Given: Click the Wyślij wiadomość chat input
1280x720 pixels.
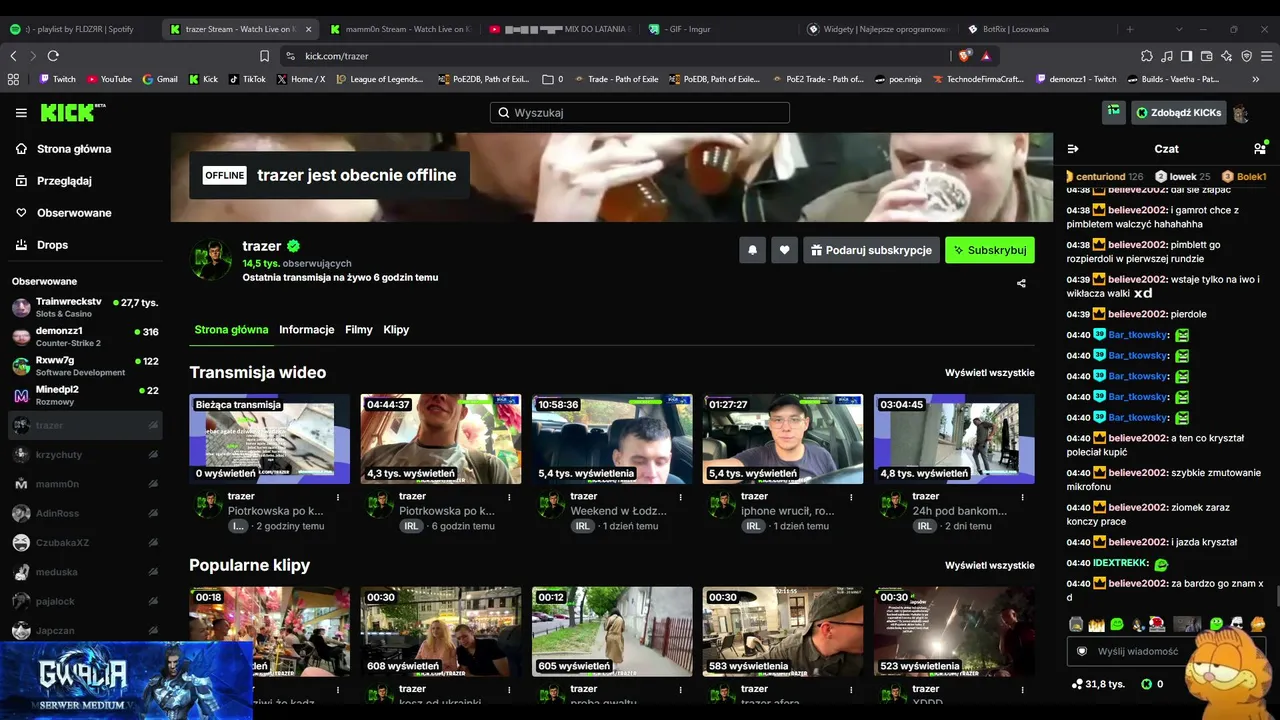Looking at the screenshot, I should coord(1166,651).
